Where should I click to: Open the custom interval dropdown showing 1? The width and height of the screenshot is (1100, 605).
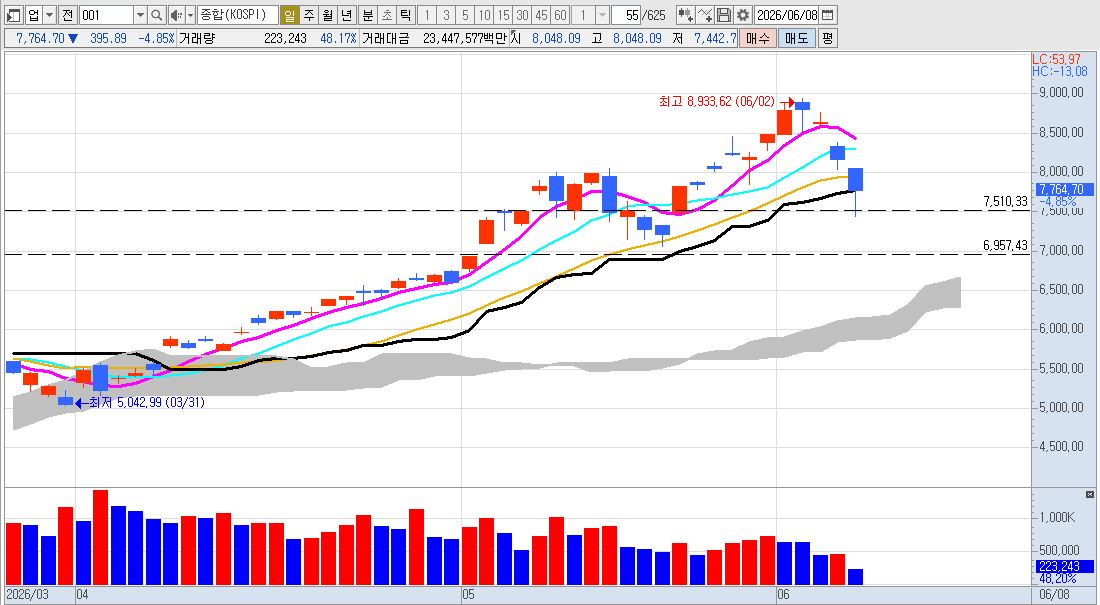pyautogui.click(x=603, y=15)
